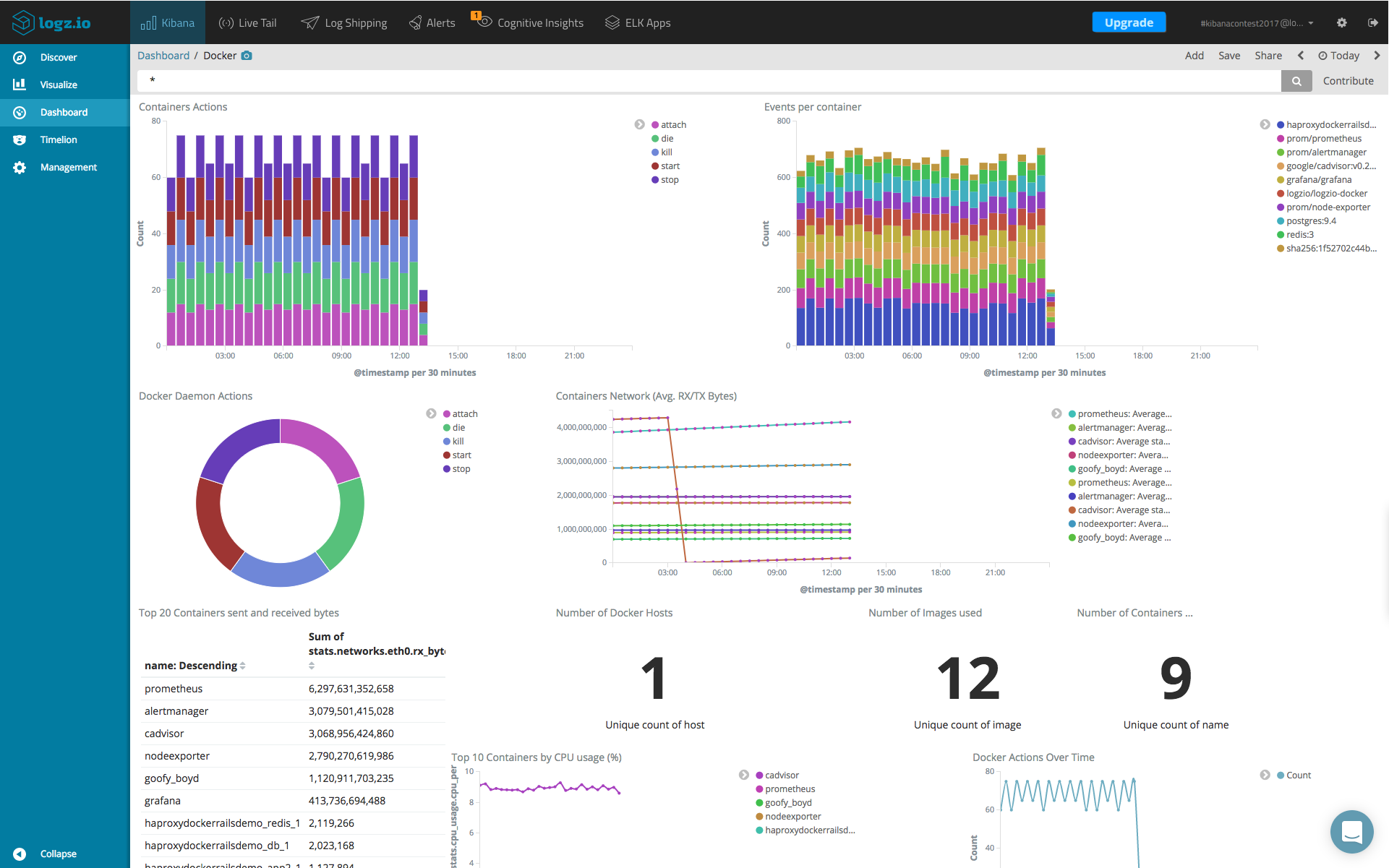Toggle CPU usage chart legend
Image resolution: width=1389 pixels, height=868 pixels.
(744, 775)
